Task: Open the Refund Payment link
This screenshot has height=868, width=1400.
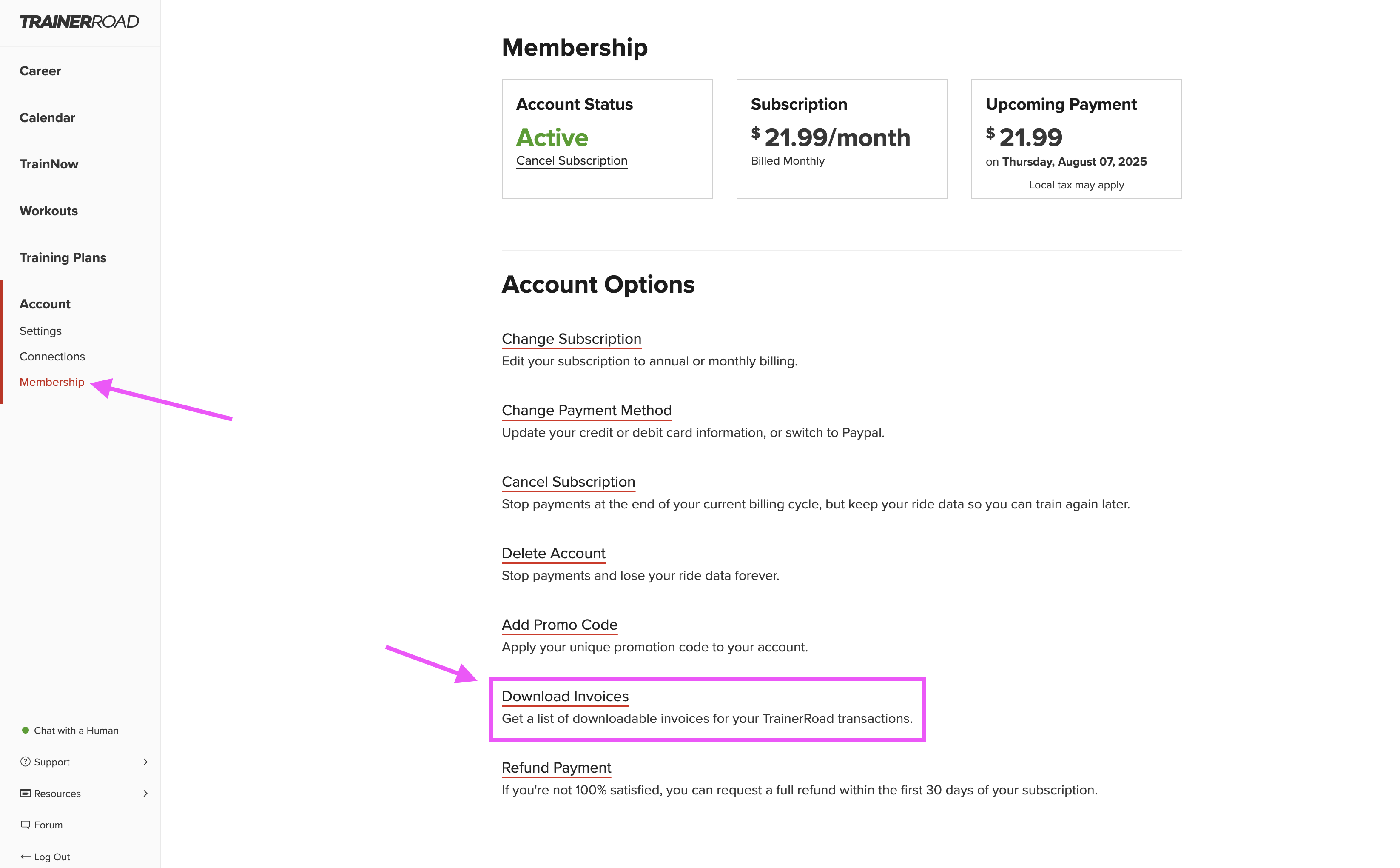Action: (x=557, y=768)
